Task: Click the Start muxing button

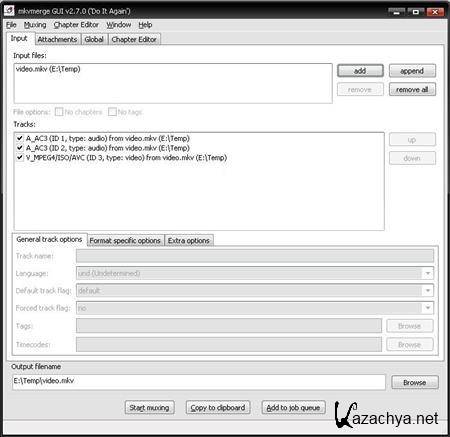Action: (149, 407)
